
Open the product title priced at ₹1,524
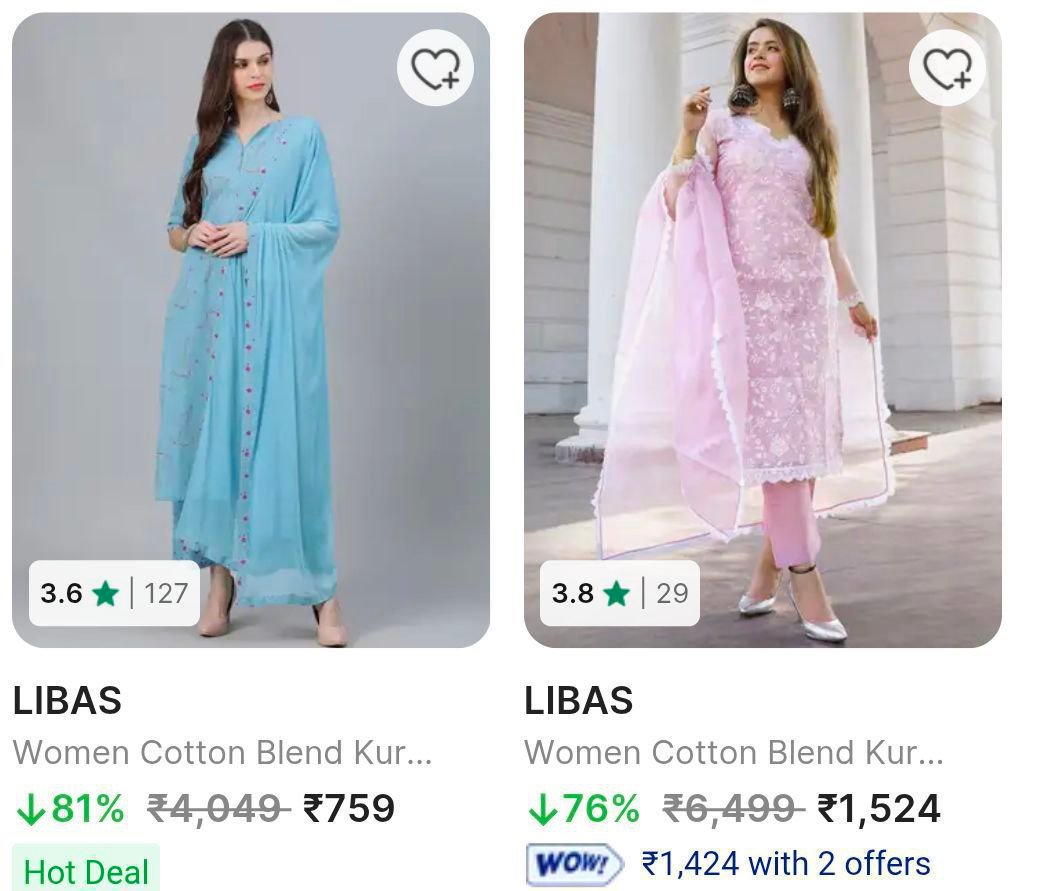pos(734,752)
